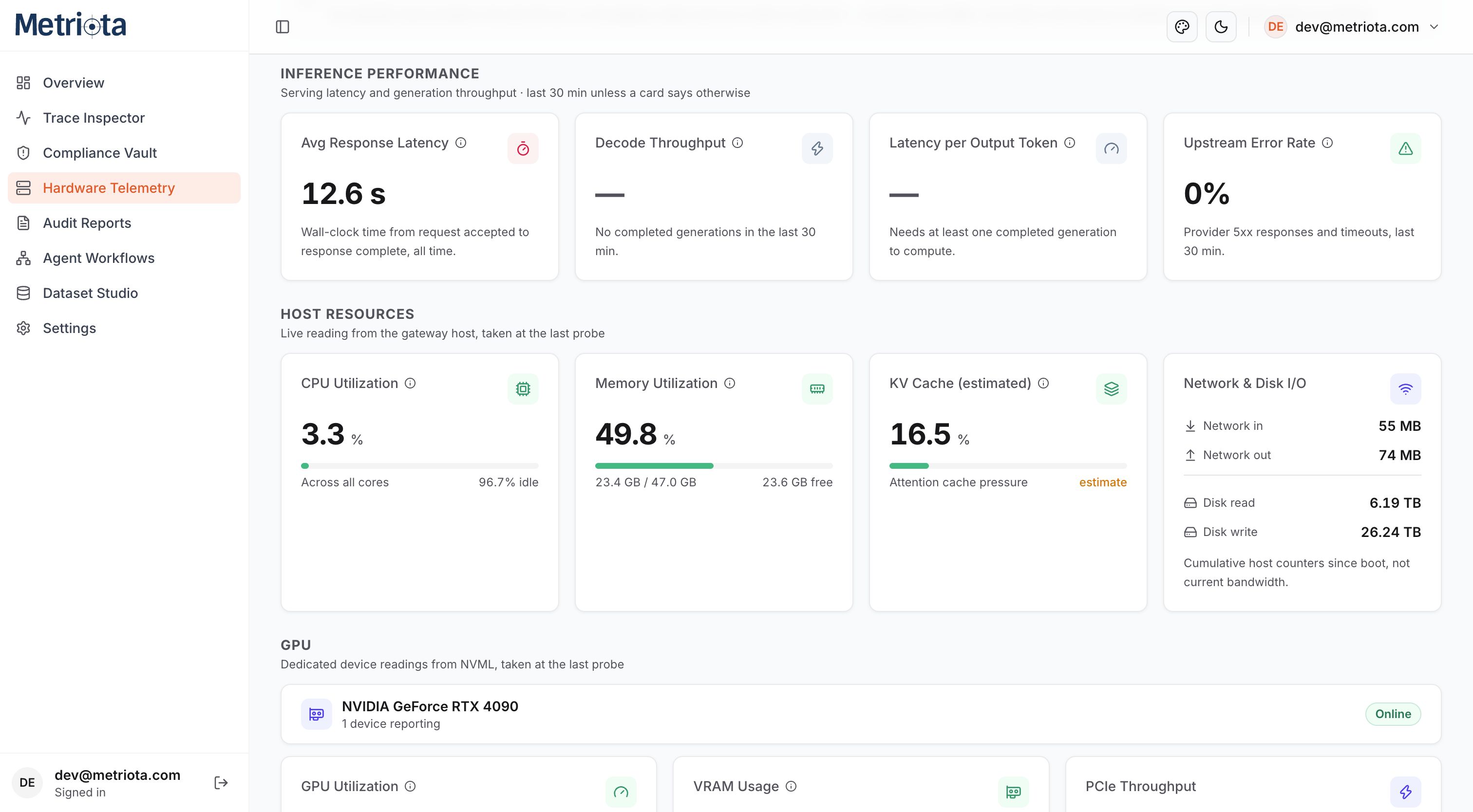This screenshot has width=1473, height=812.
Task: Click the KV Cache progress bar
Action: click(x=1007, y=466)
